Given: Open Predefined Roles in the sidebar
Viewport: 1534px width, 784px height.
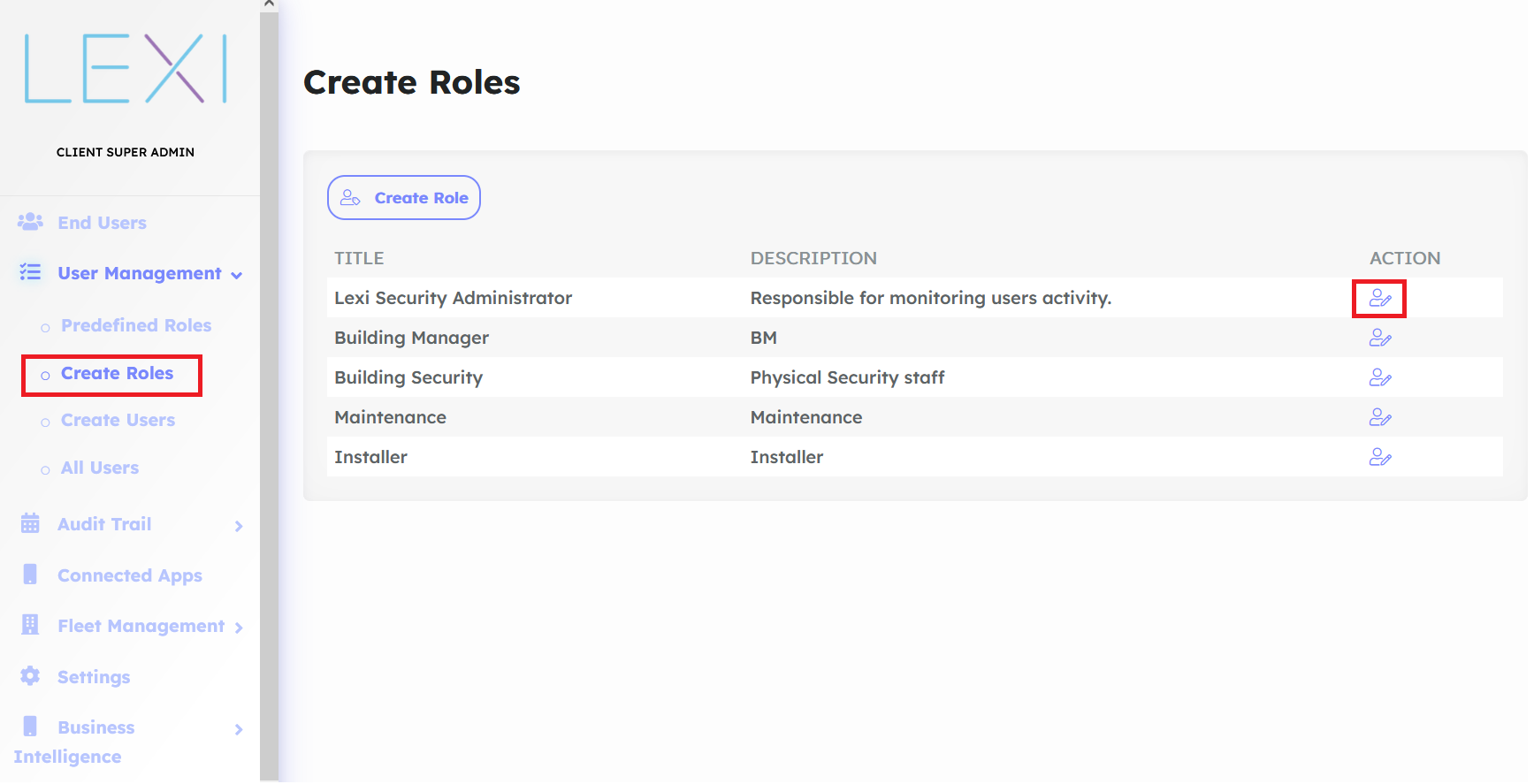Looking at the screenshot, I should (135, 325).
